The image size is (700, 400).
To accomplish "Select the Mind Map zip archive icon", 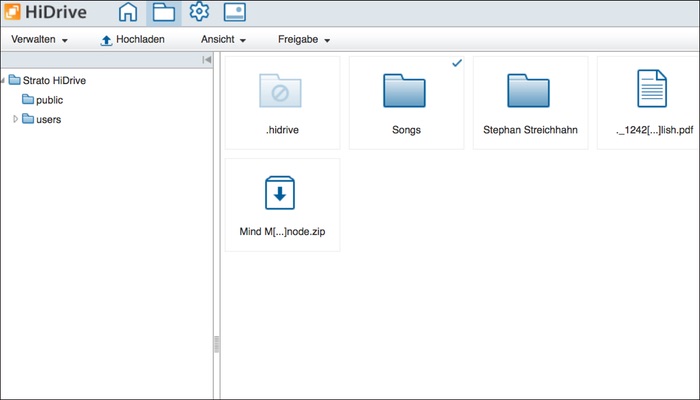I will click(282, 193).
